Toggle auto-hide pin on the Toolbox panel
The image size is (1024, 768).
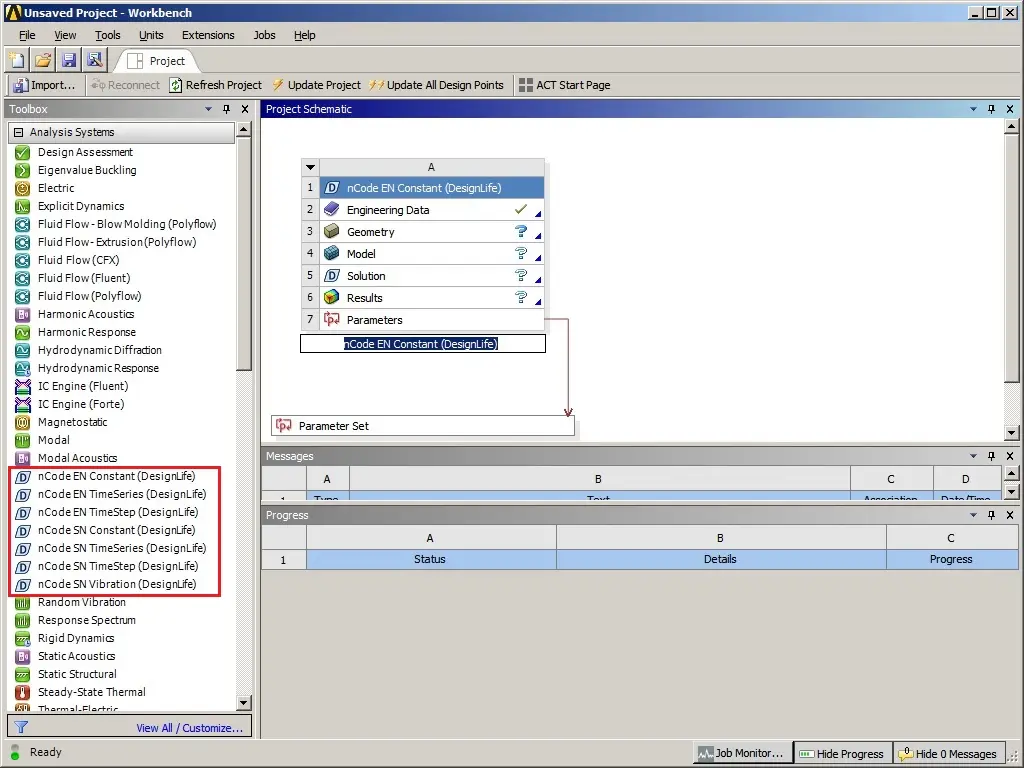(x=226, y=109)
